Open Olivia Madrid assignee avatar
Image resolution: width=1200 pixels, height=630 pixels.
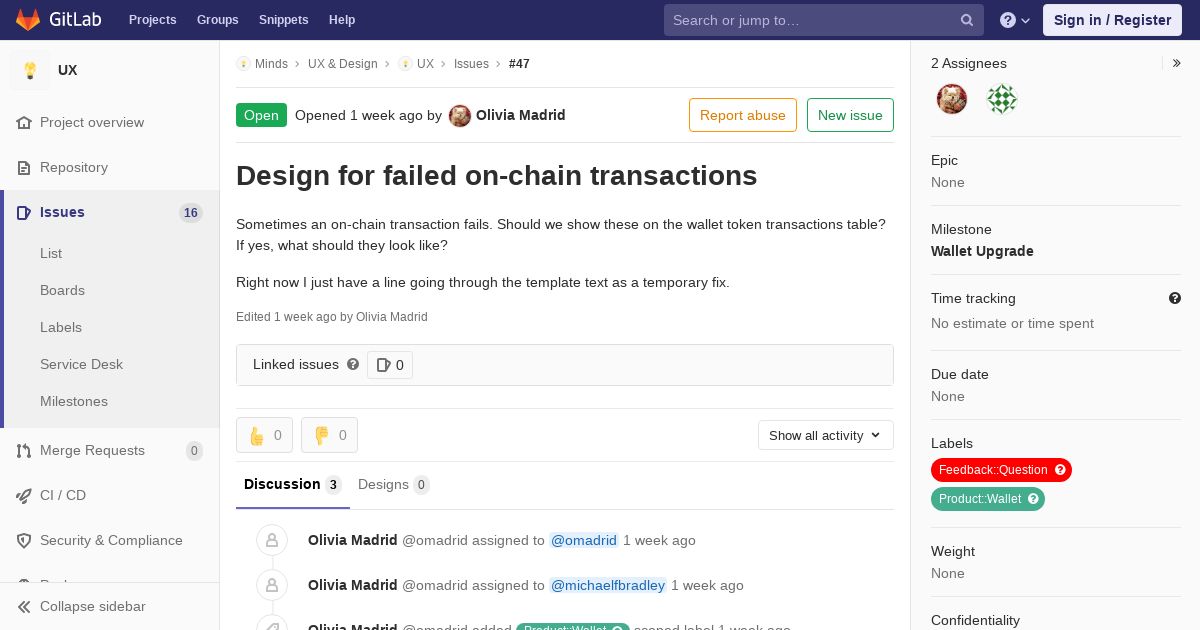(x=952, y=99)
